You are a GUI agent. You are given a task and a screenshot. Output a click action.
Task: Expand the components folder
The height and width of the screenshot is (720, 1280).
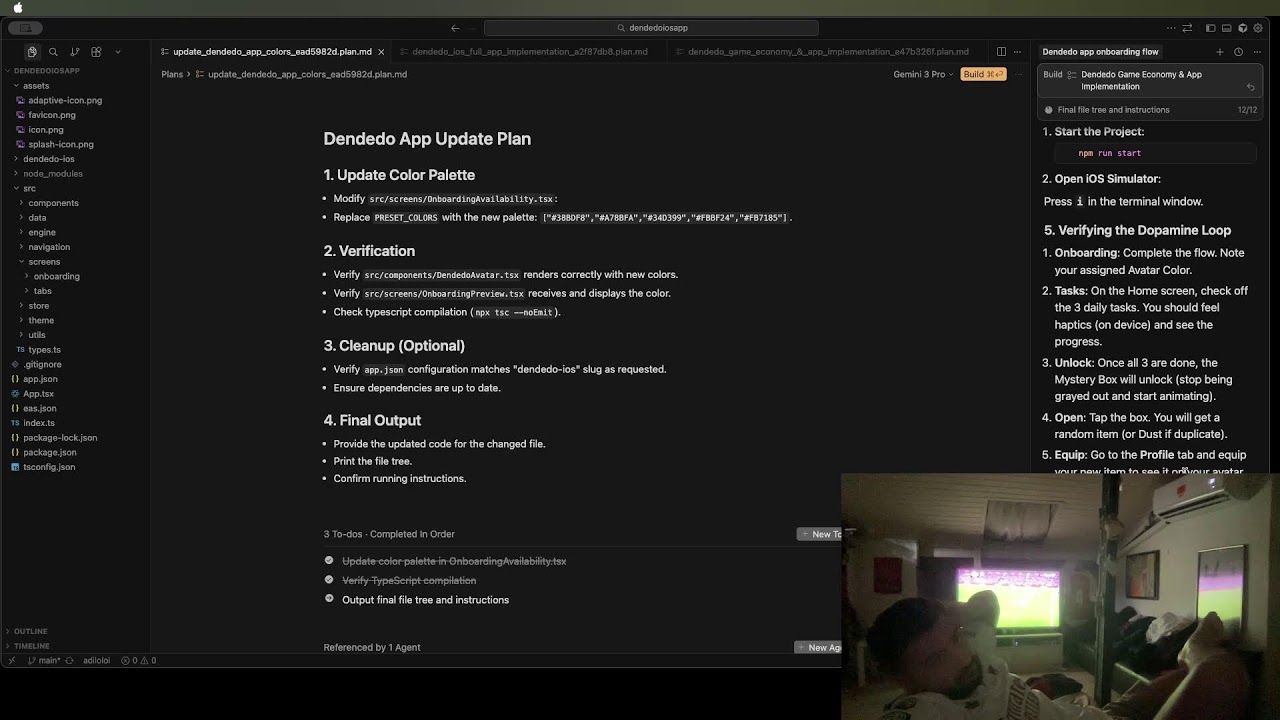coord(53,203)
